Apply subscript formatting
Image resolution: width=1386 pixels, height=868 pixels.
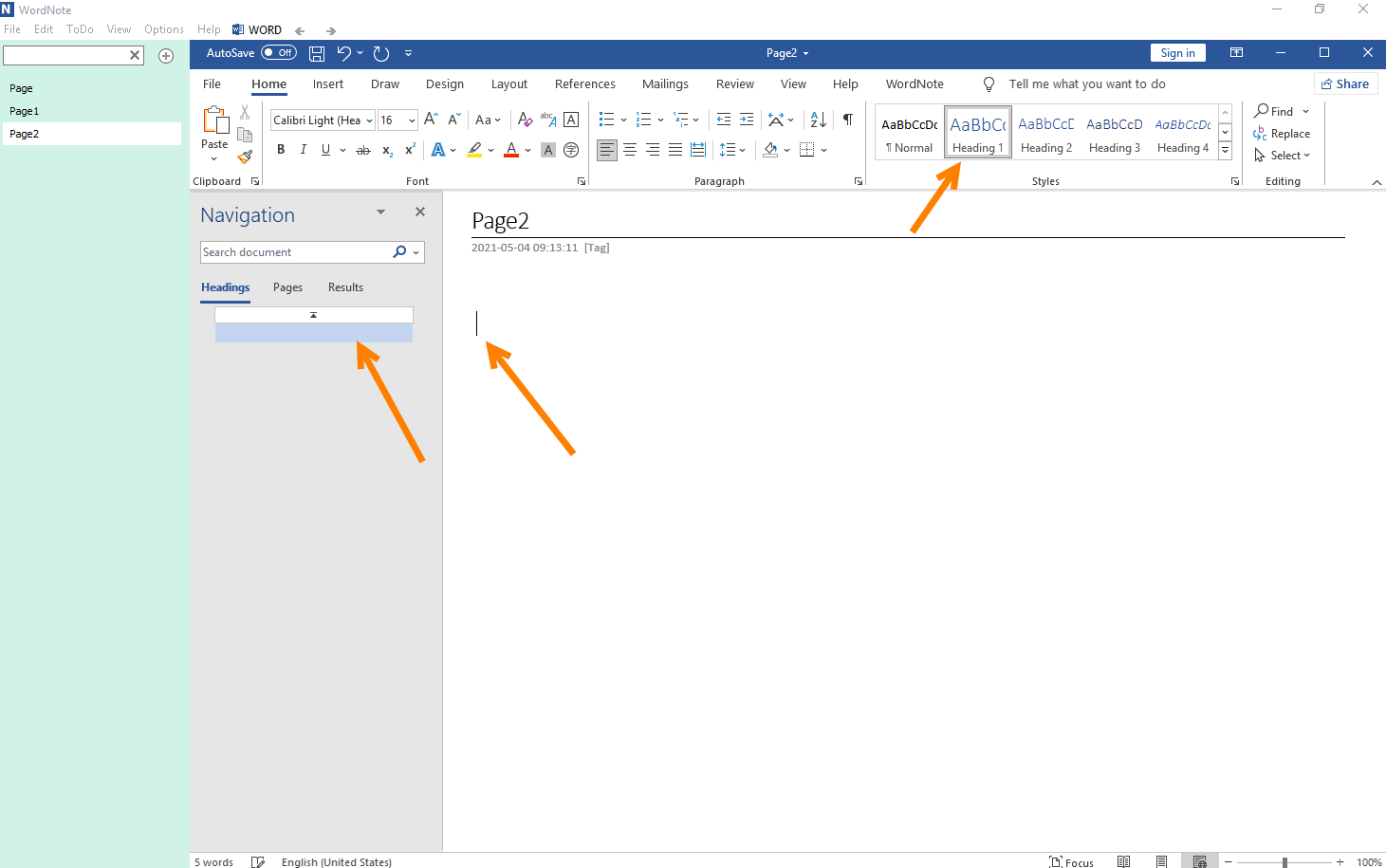coord(387,150)
